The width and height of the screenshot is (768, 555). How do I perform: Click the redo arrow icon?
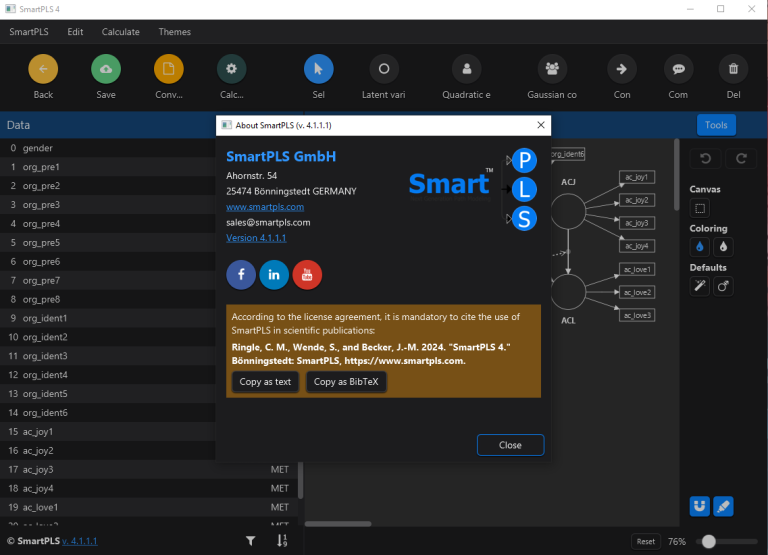[x=741, y=159]
